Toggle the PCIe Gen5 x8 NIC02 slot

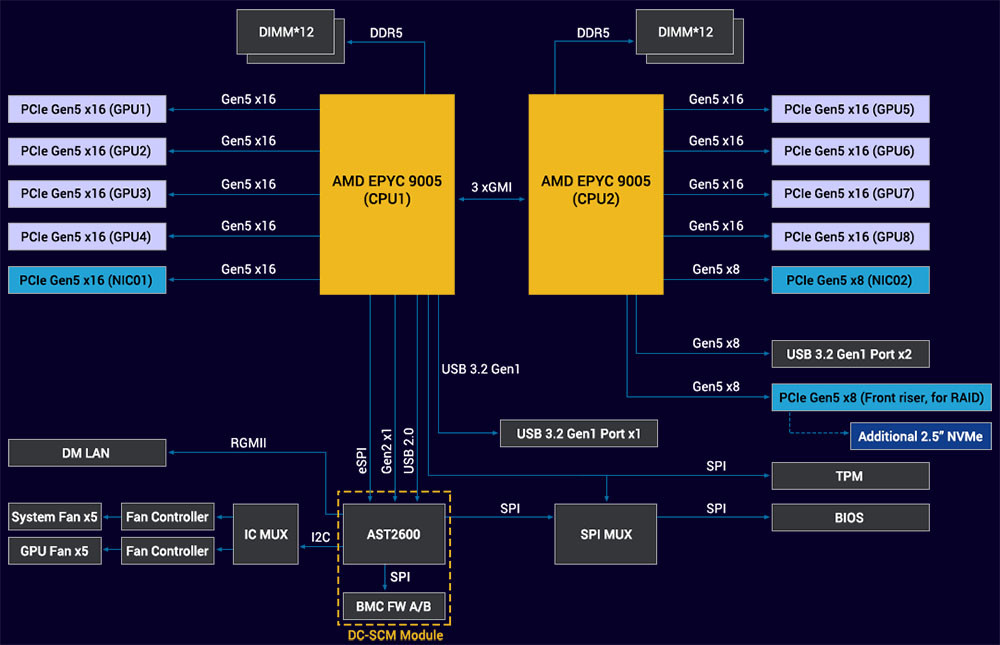849,280
